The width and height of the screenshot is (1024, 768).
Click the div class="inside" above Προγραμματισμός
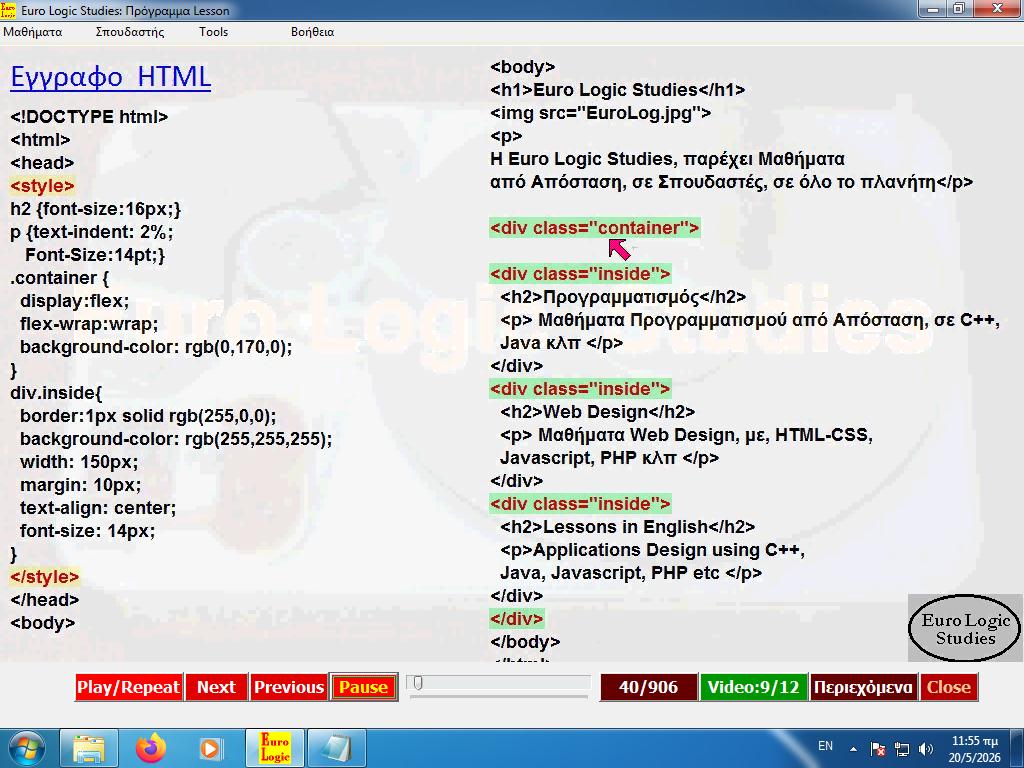pyautogui.click(x=580, y=274)
